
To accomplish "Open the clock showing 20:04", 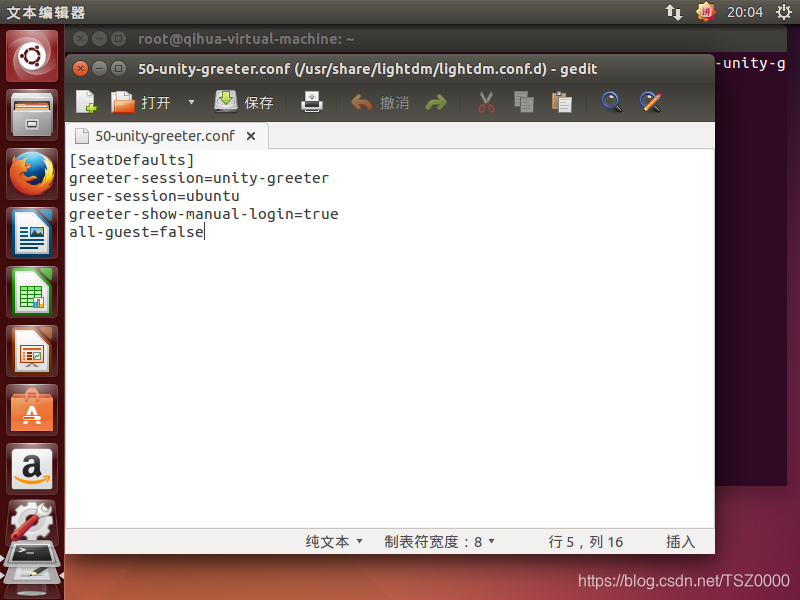I will (744, 12).
